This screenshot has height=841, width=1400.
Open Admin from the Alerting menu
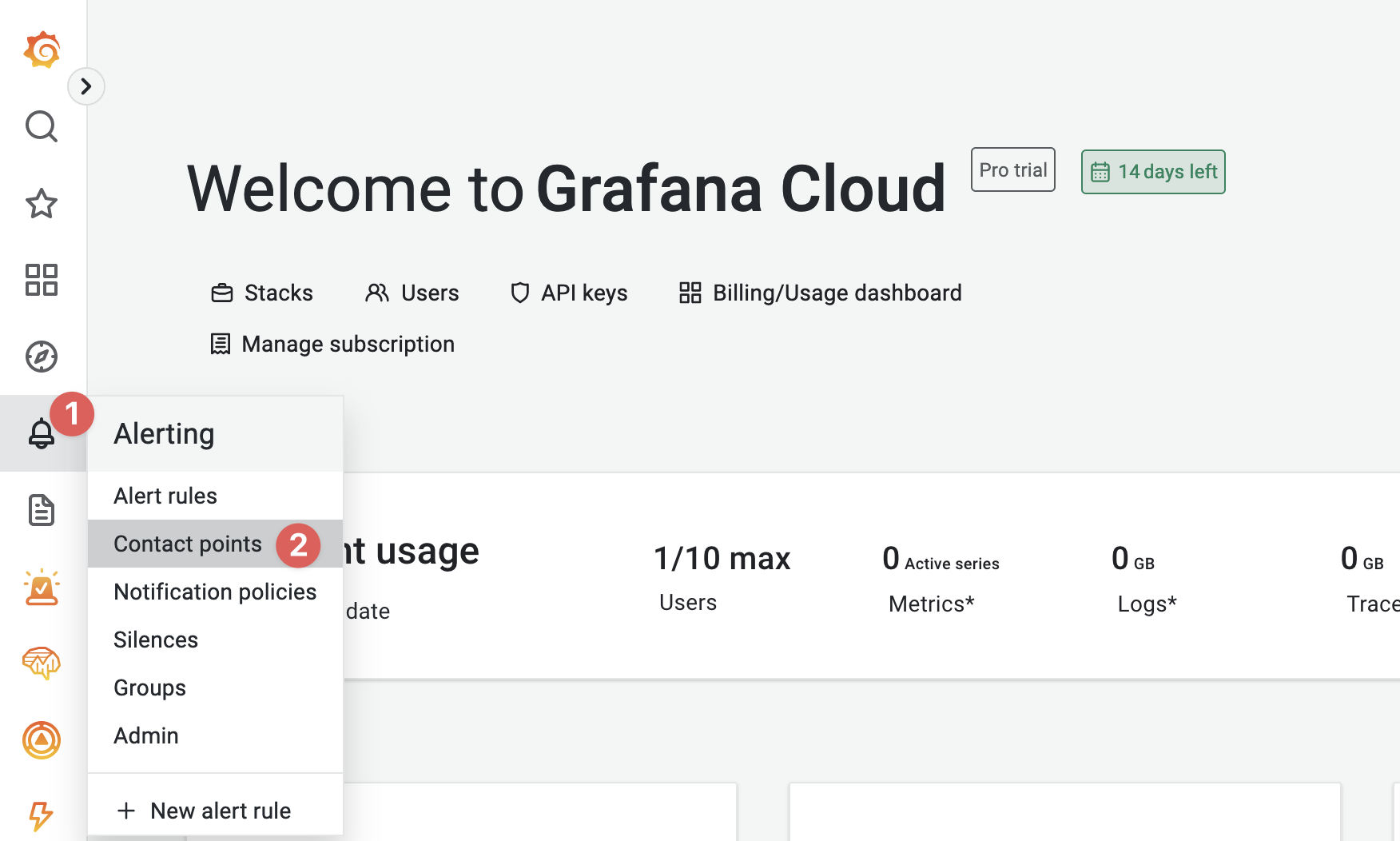(x=215, y=735)
